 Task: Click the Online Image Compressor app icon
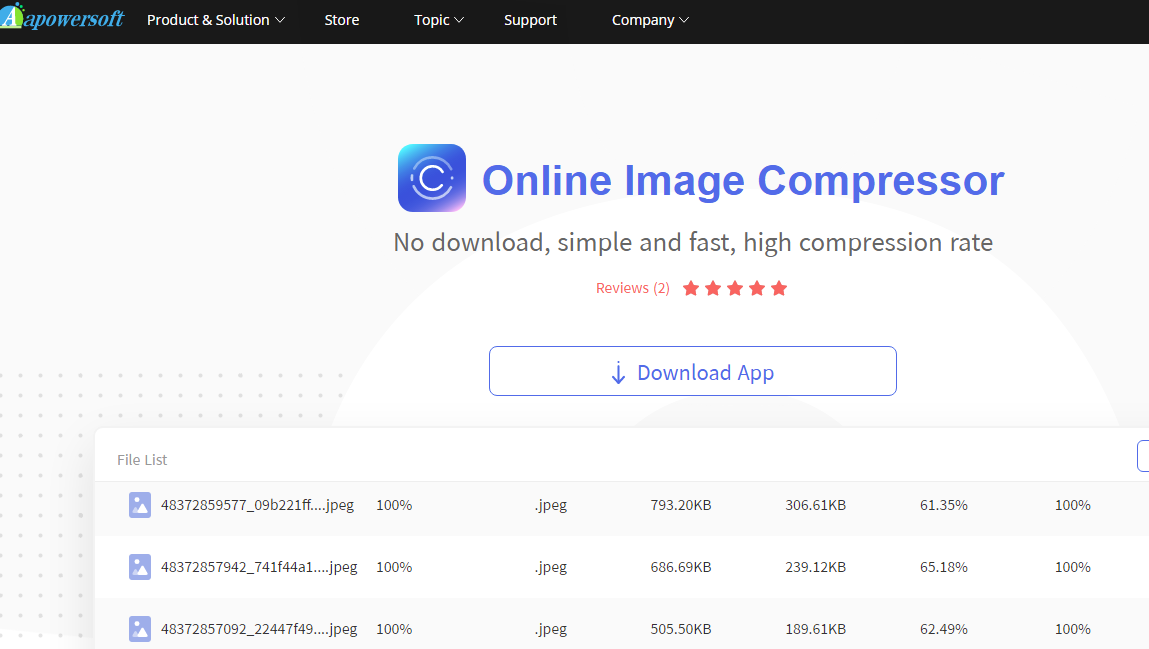432,178
